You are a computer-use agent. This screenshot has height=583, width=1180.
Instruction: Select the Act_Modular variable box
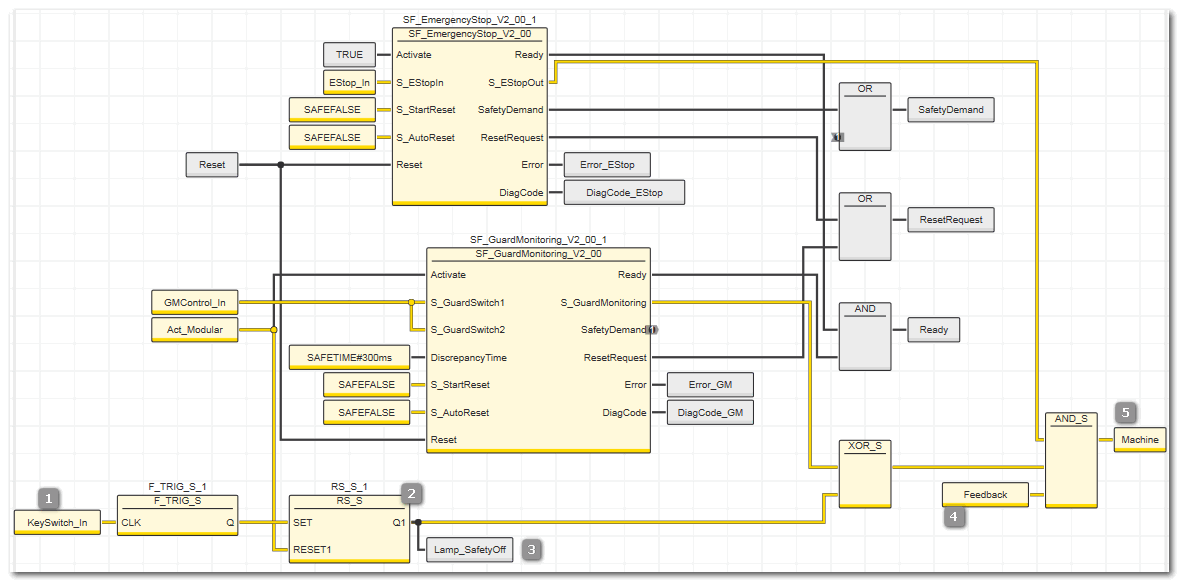[x=195, y=329]
